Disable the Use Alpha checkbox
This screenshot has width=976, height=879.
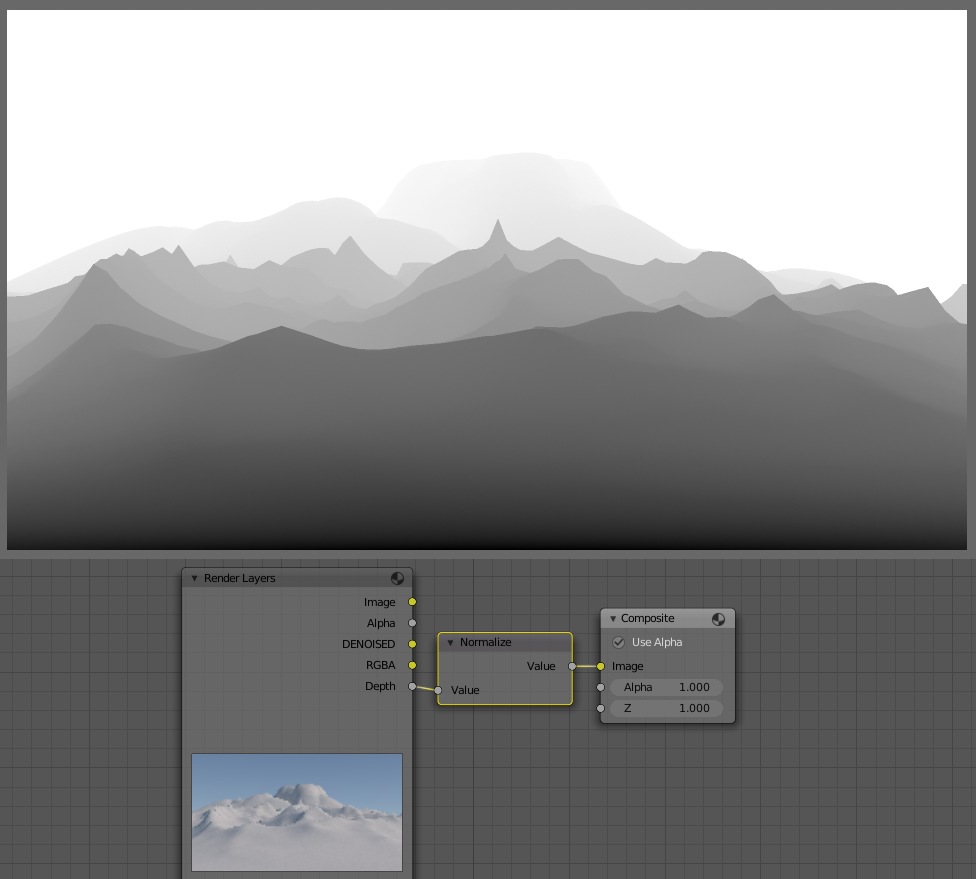click(619, 642)
